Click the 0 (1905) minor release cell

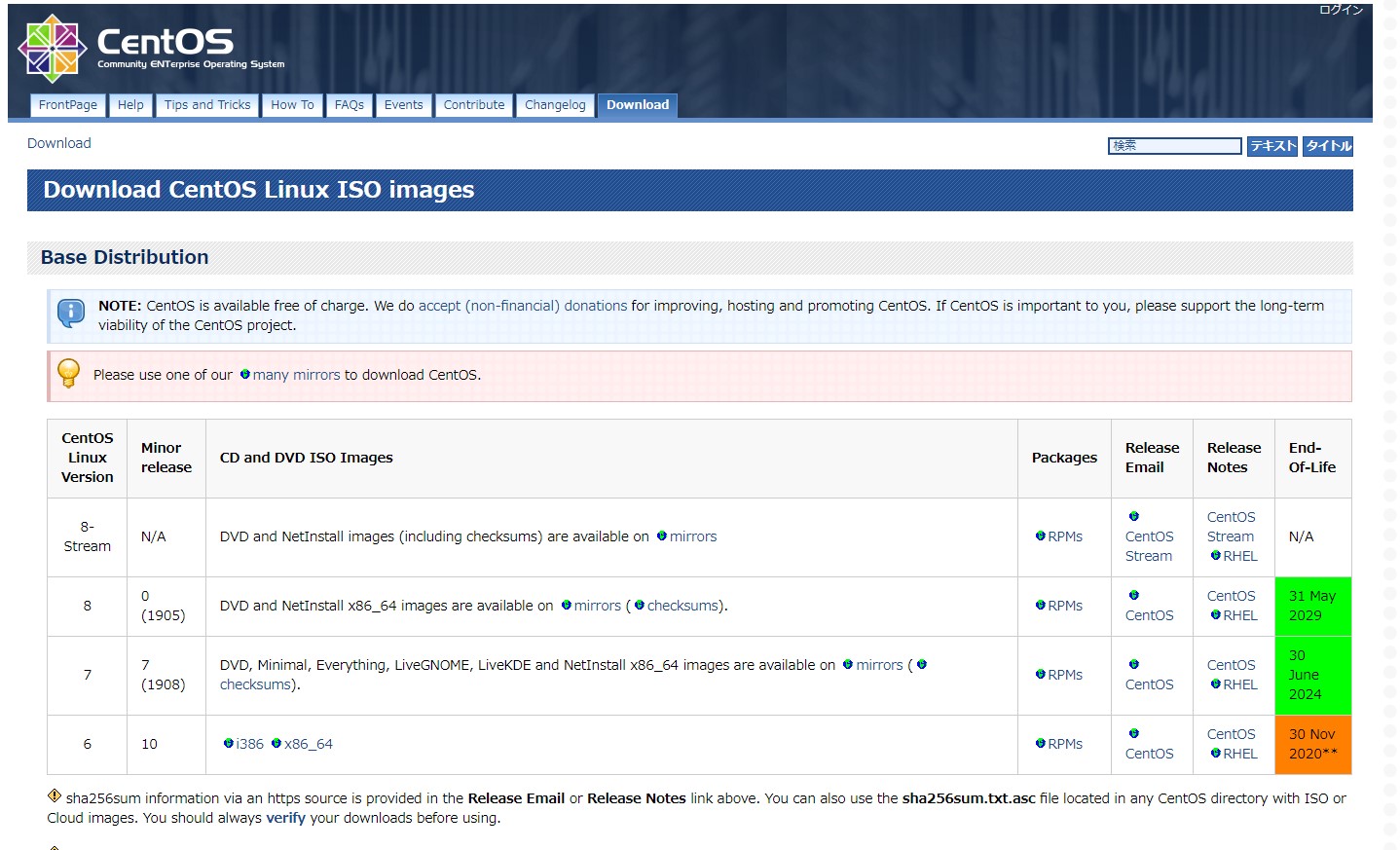pos(166,606)
